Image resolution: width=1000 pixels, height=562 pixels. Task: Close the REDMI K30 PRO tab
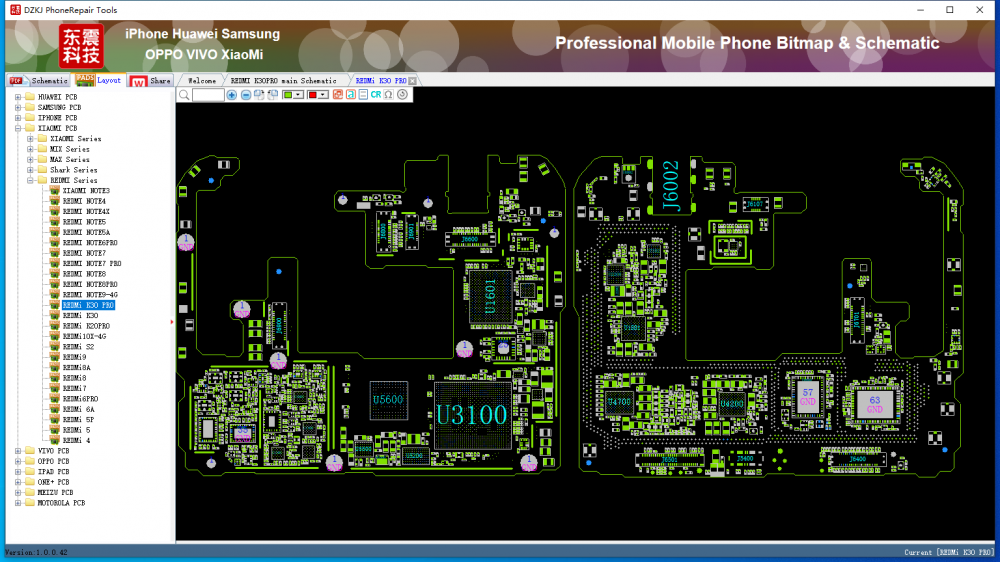click(412, 80)
